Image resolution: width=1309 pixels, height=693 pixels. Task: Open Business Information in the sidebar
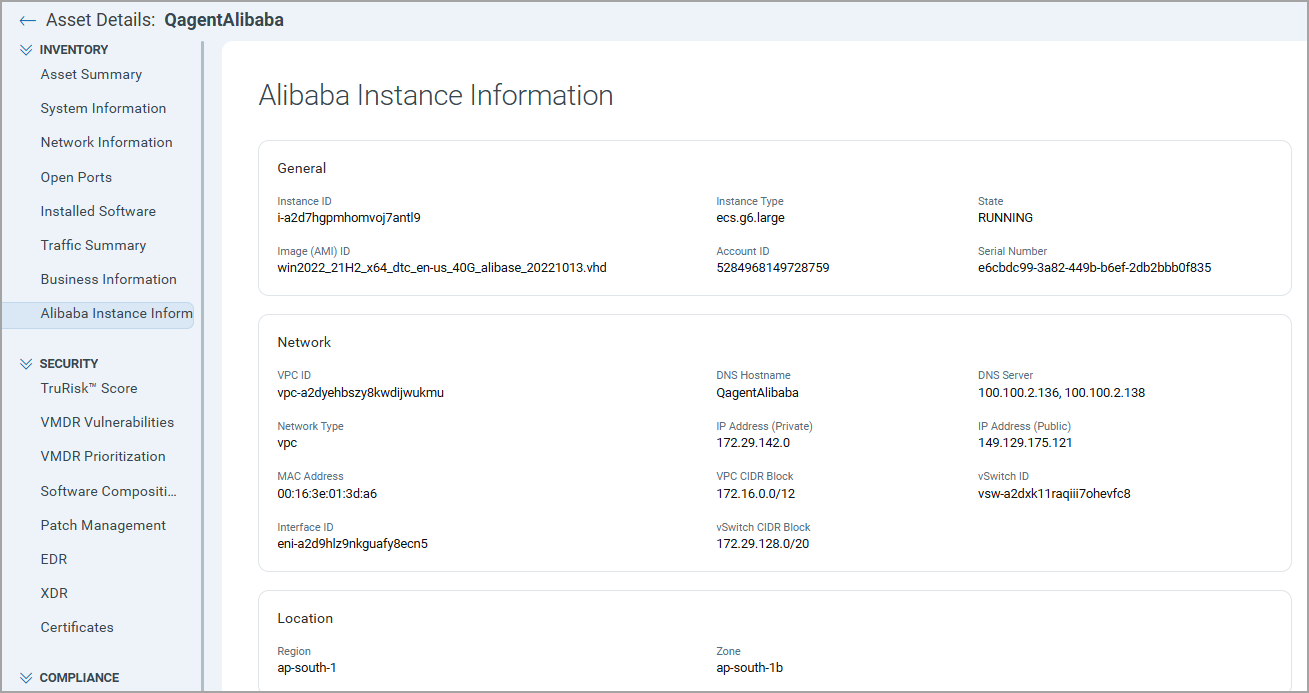click(x=108, y=279)
